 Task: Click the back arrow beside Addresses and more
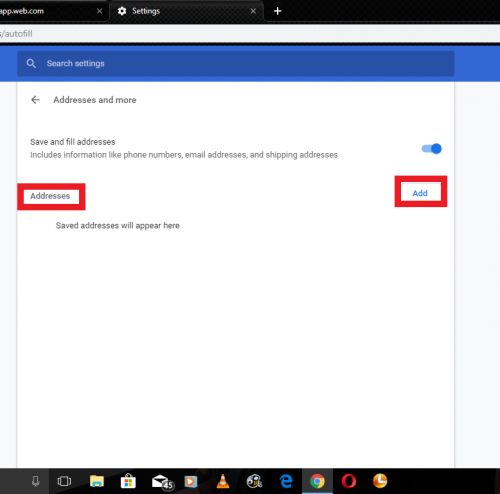pos(35,100)
